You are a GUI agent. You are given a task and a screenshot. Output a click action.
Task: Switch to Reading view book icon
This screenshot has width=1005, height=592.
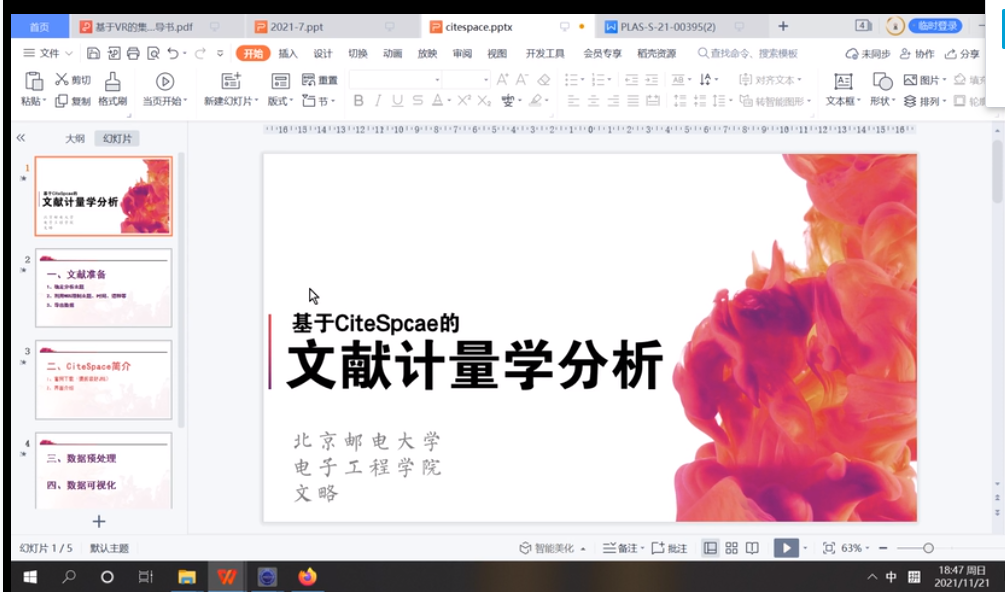tap(752, 548)
